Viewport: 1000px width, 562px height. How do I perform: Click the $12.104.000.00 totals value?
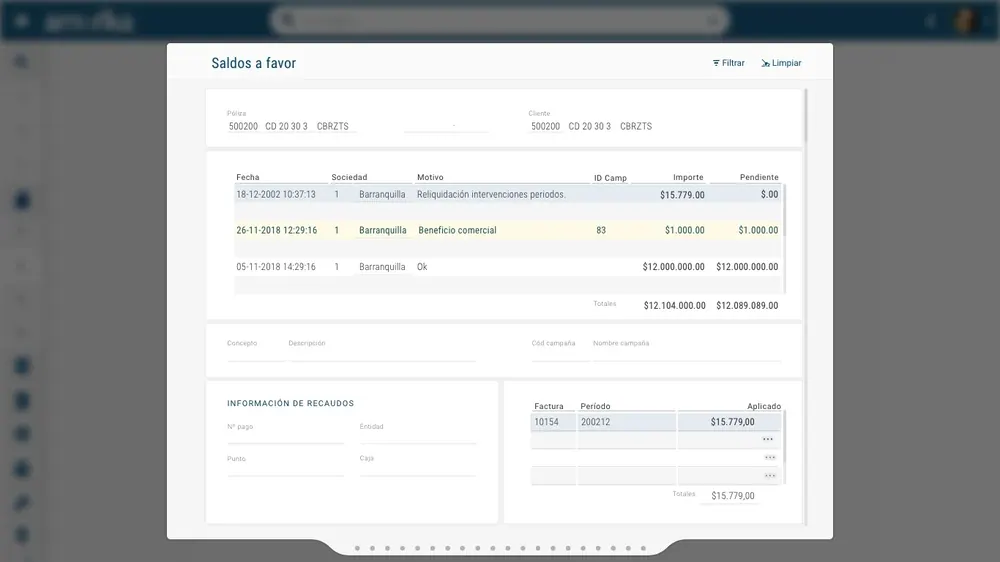[x=674, y=306]
